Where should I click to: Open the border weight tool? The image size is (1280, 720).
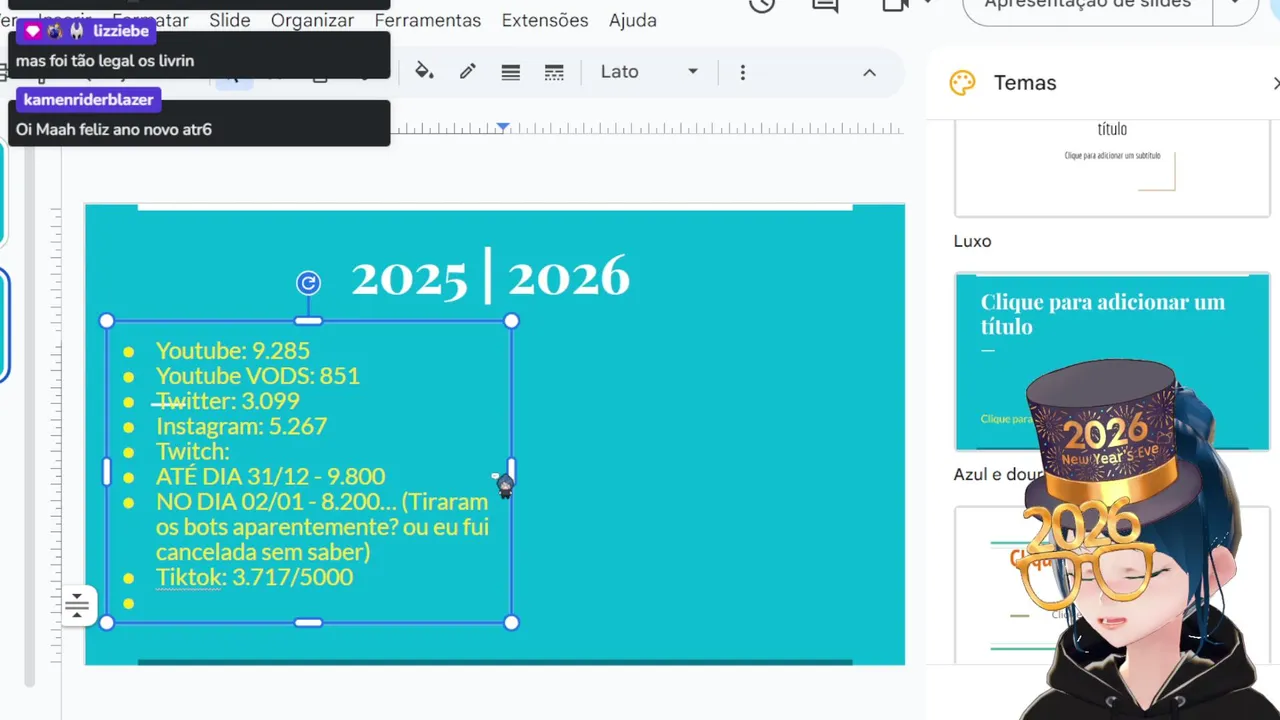pyautogui.click(x=510, y=72)
